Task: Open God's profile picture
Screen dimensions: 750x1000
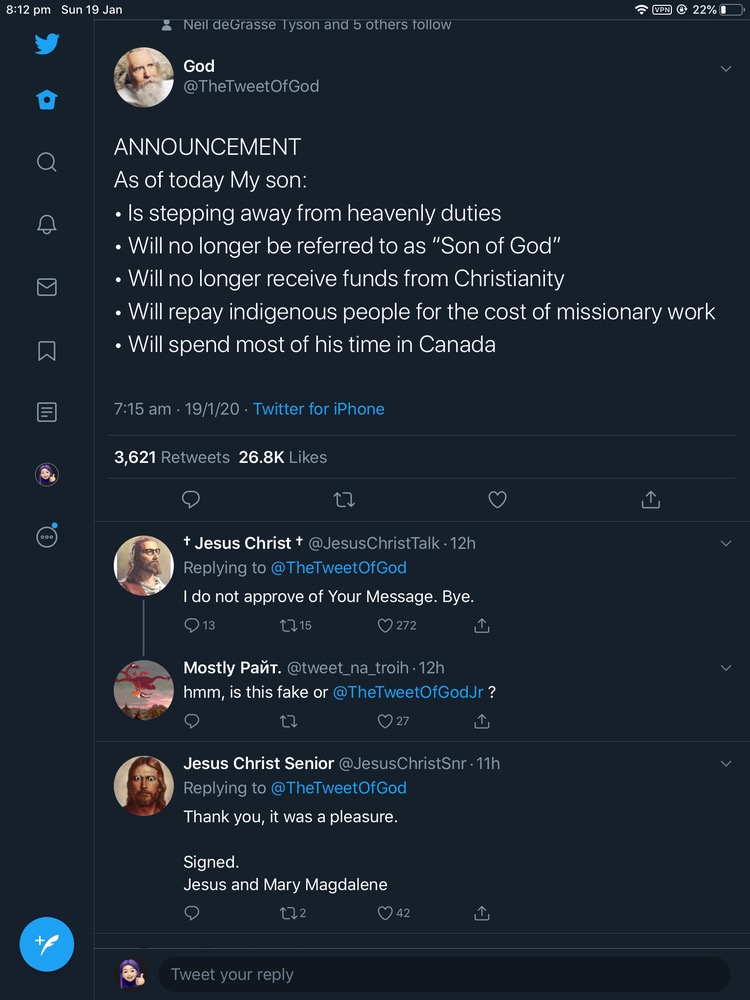Action: point(144,78)
